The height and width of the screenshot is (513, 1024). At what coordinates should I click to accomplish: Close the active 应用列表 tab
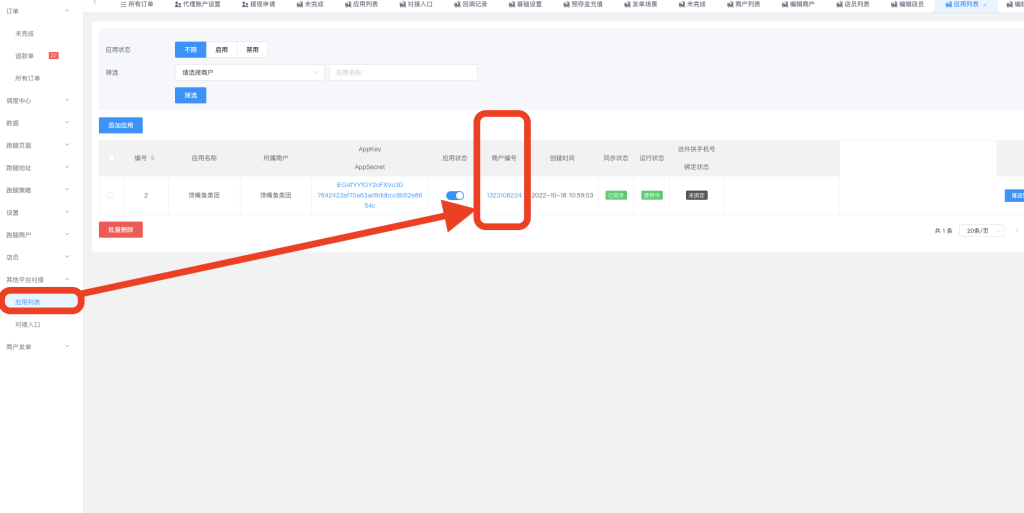click(x=985, y=5)
